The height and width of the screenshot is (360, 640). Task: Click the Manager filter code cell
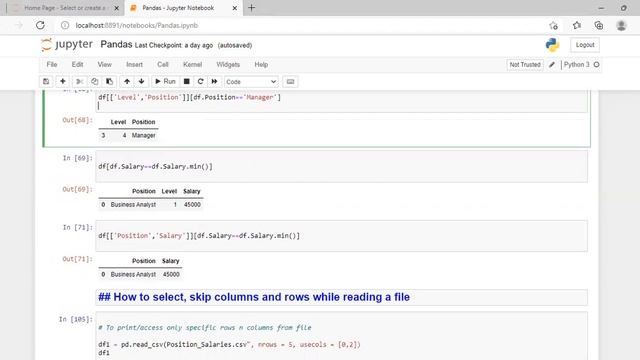[x=342, y=101]
